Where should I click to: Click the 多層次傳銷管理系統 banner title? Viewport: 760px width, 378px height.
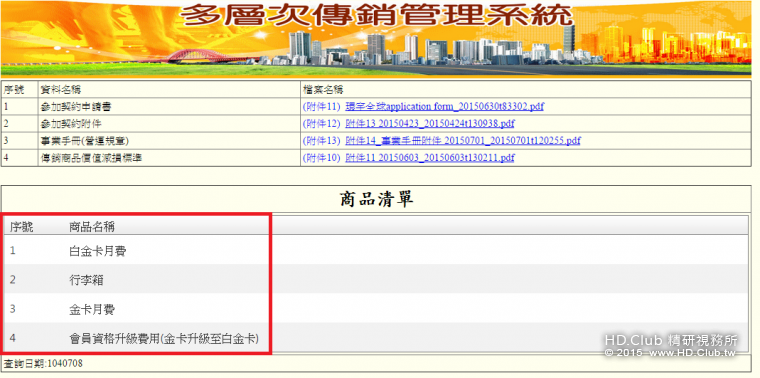tap(377, 16)
